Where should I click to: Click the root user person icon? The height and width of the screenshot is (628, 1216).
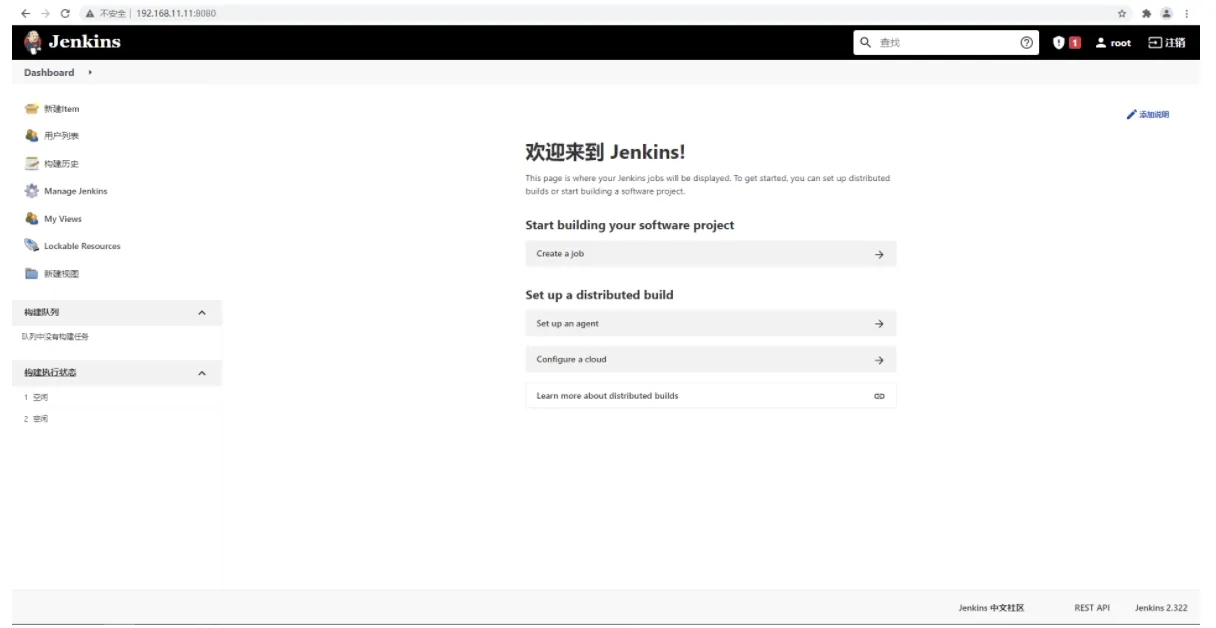1101,43
